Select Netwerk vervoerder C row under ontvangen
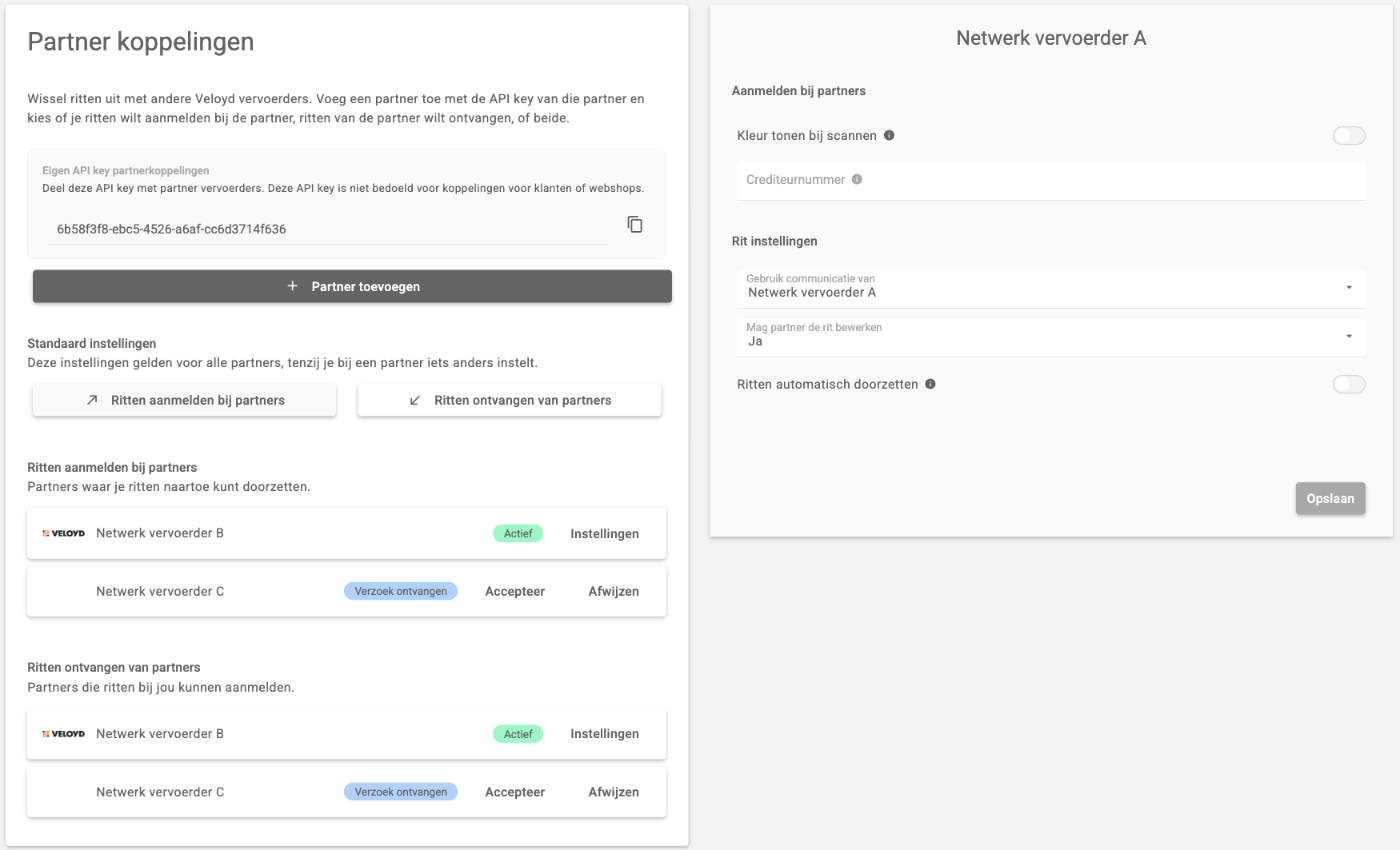This screenshot has width=1400, height=850. coord(346,792)
